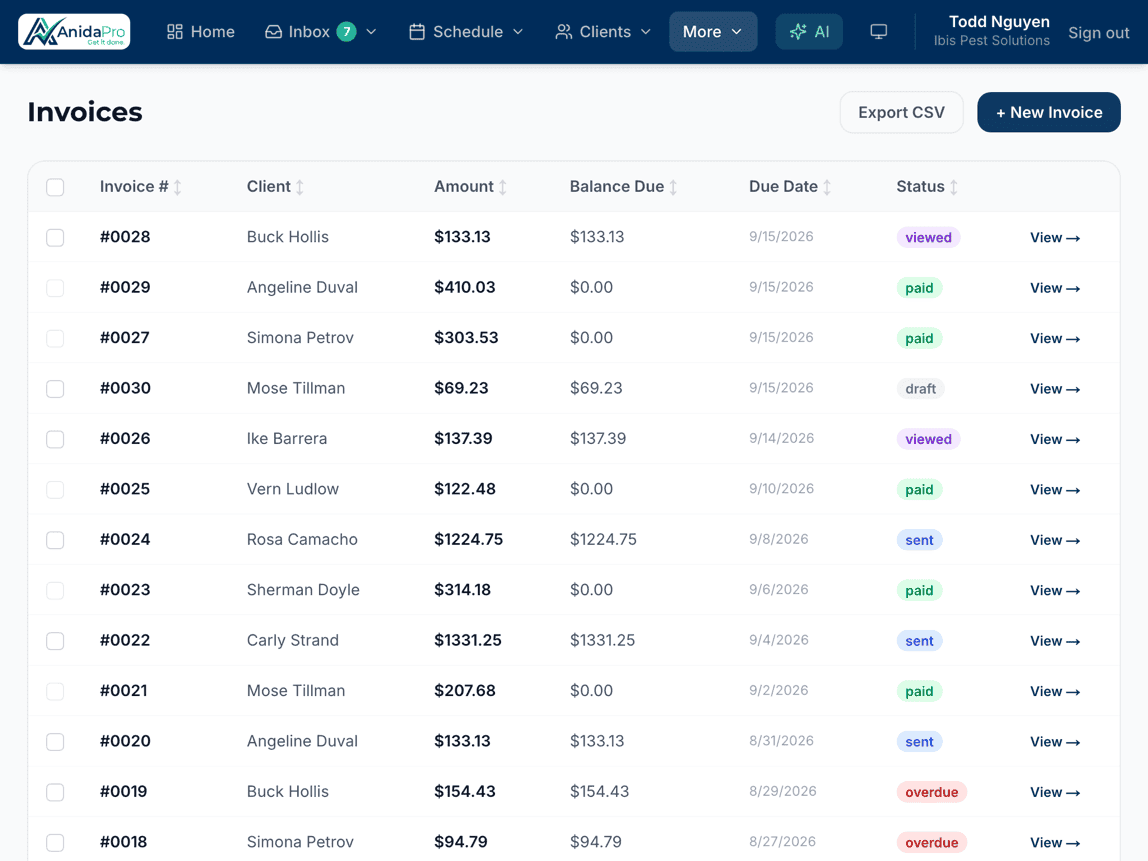Create a New Invoice
The width and height of the screenshot is (1148, 861).
(x=1048, y=112)
